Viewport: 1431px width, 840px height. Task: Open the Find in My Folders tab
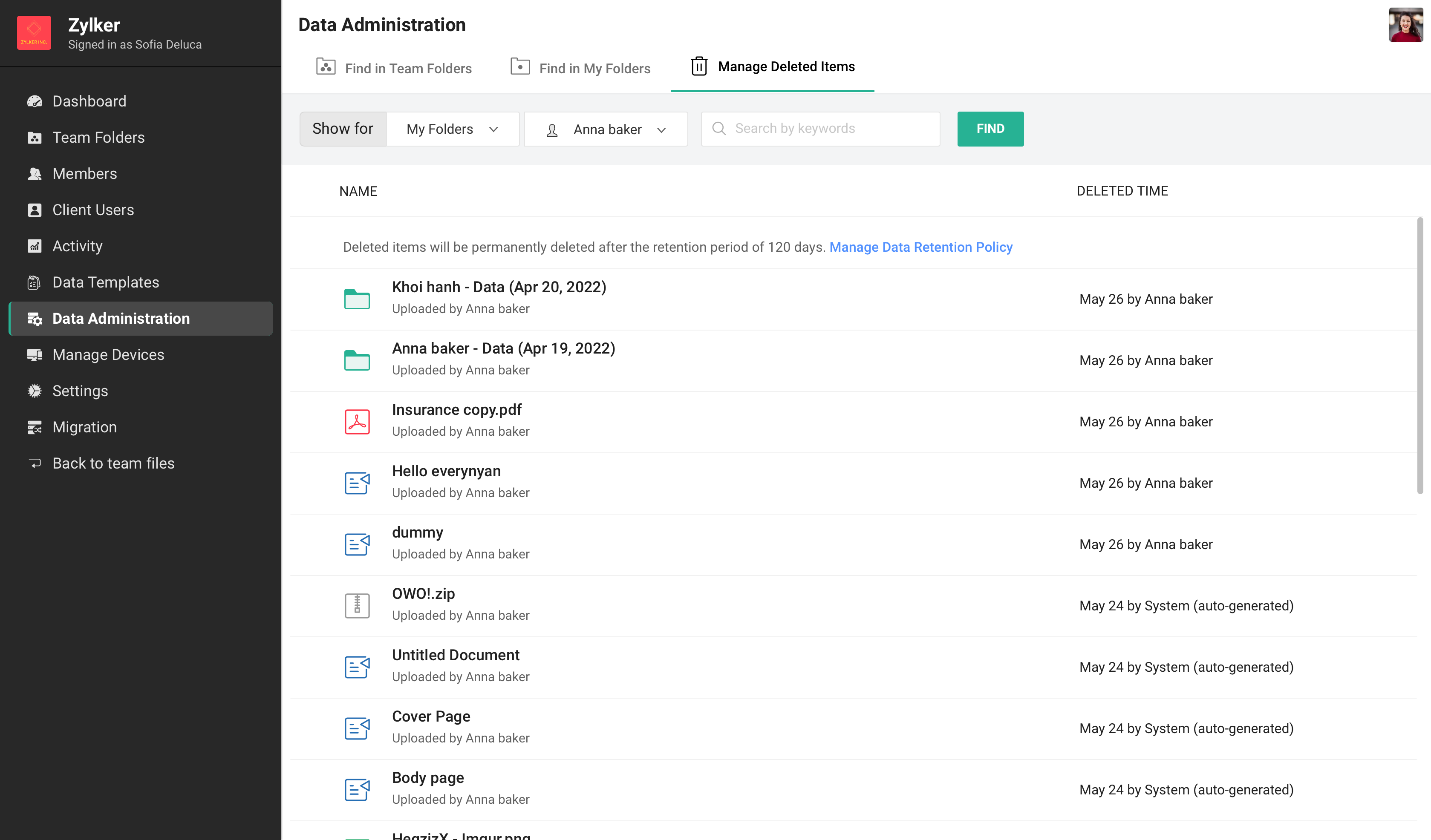(580, 68)
